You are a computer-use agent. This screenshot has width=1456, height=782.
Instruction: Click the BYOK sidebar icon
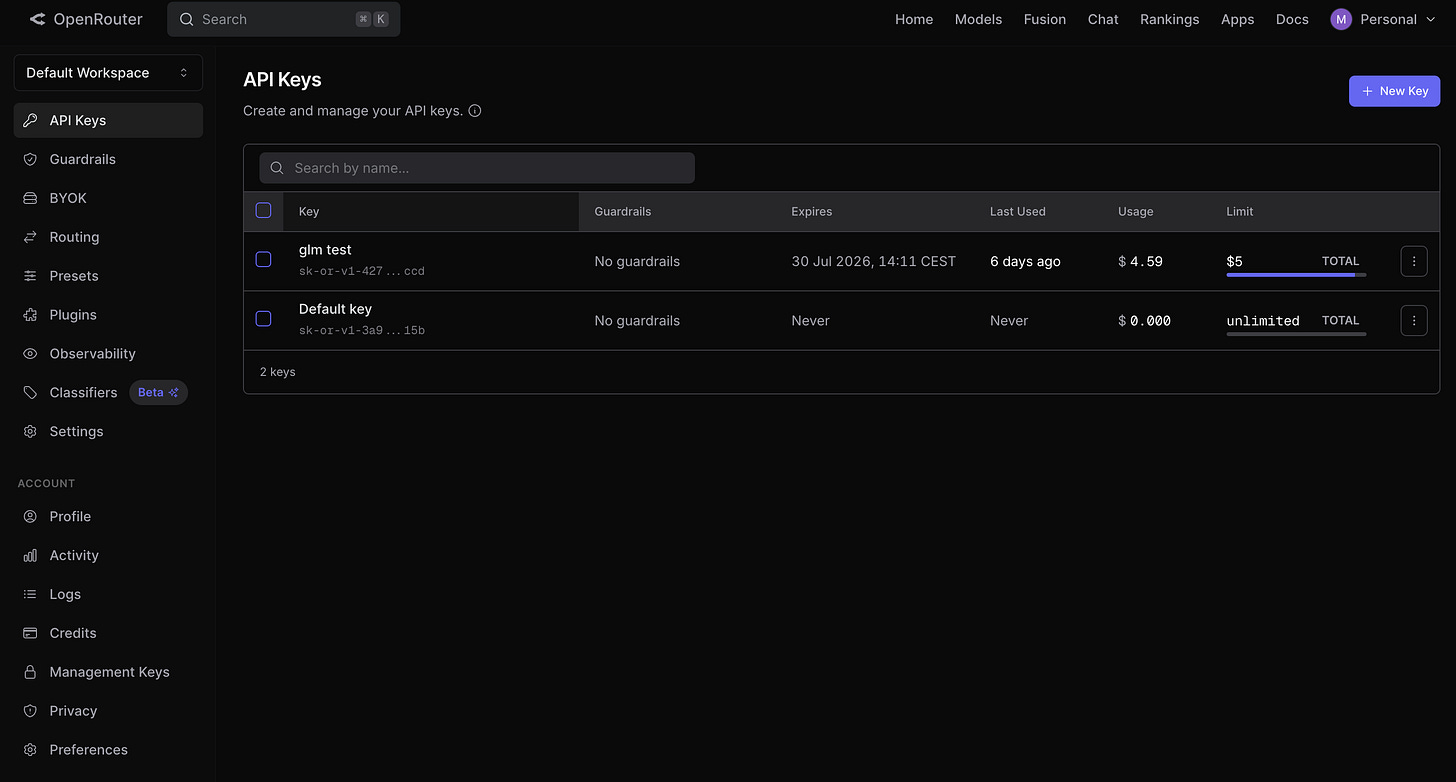(x=30, y=198)
